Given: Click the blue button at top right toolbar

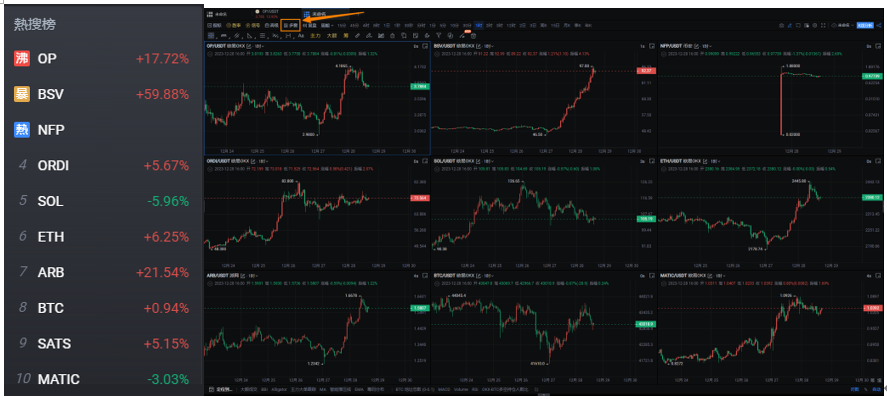Looking at the screenshot, I should click(x=865, y=25).
